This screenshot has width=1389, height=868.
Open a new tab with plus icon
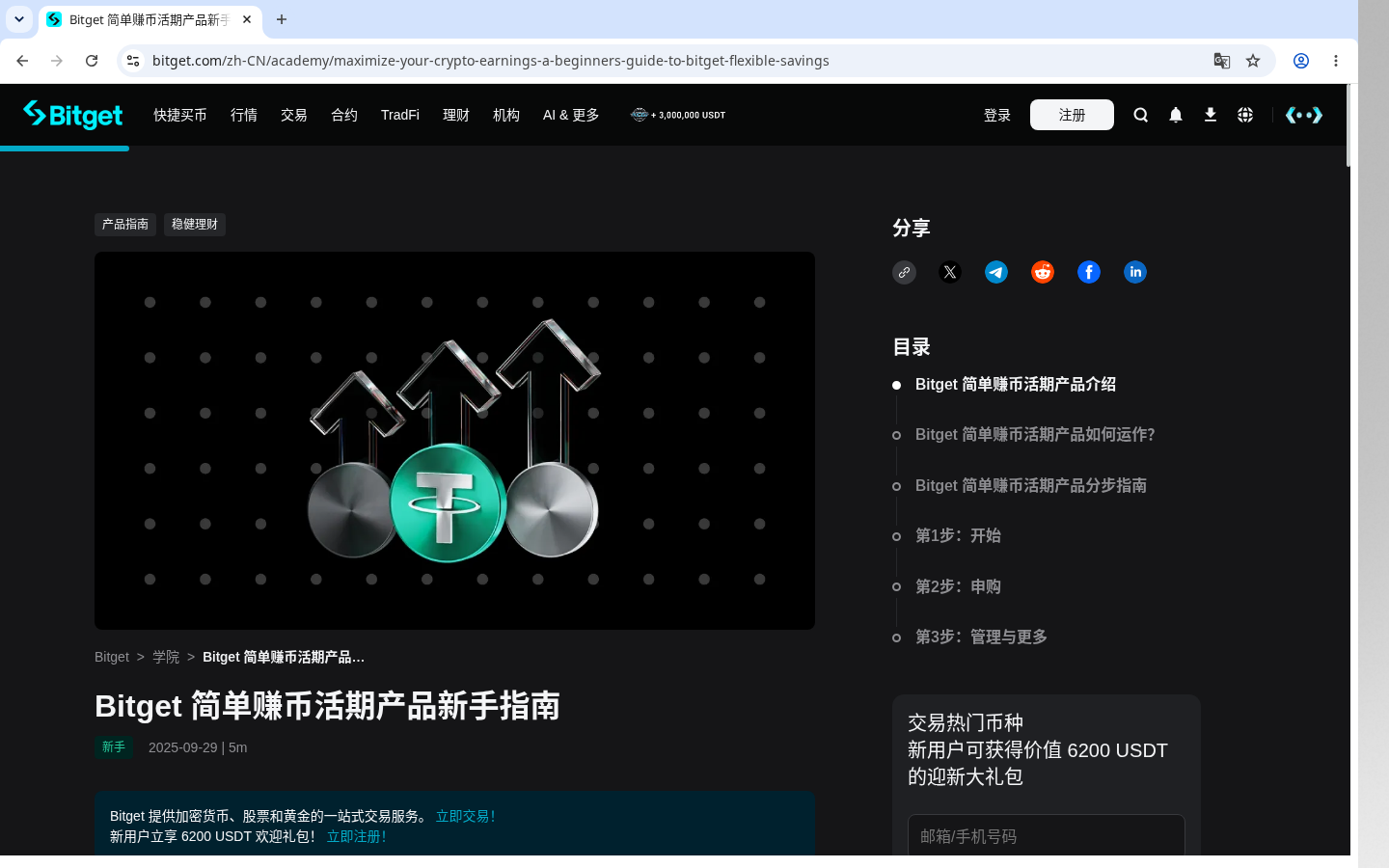(x=282, y=19)
